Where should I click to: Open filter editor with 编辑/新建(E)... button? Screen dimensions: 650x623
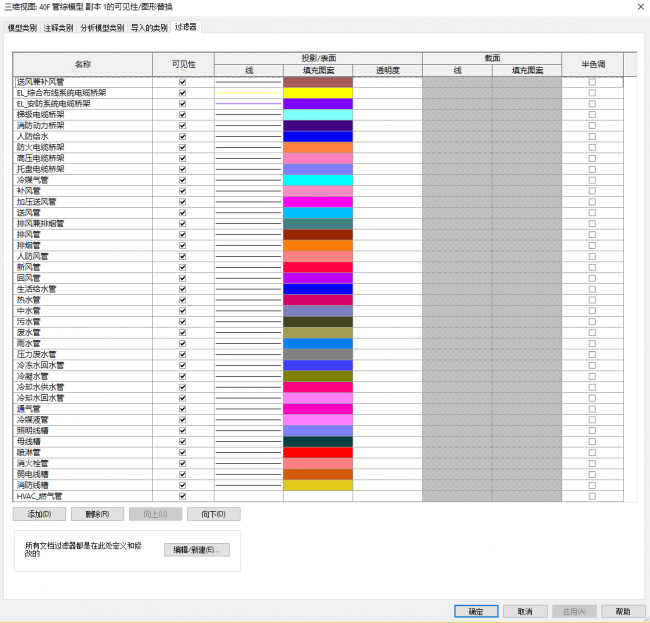[x=197, y=550]
